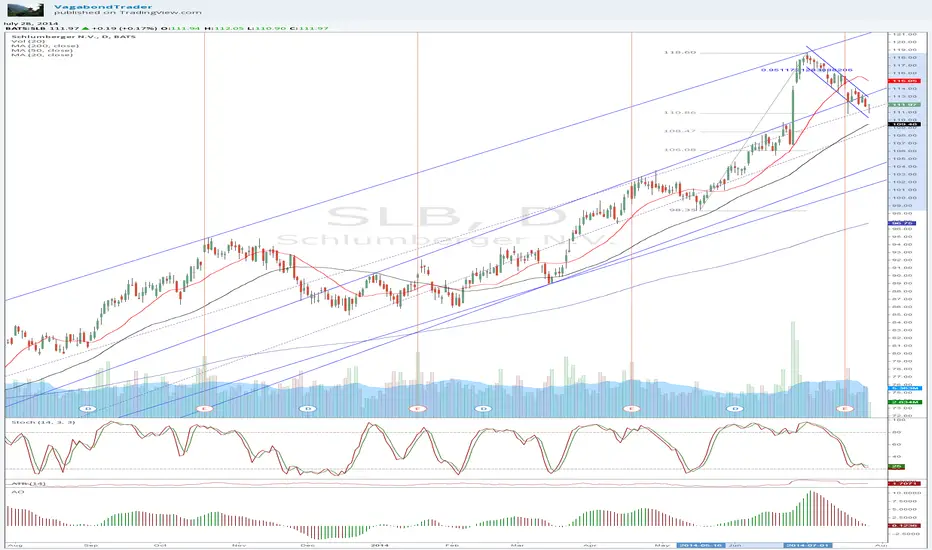Click the earnings marker in January 2014

coord(418,409)
